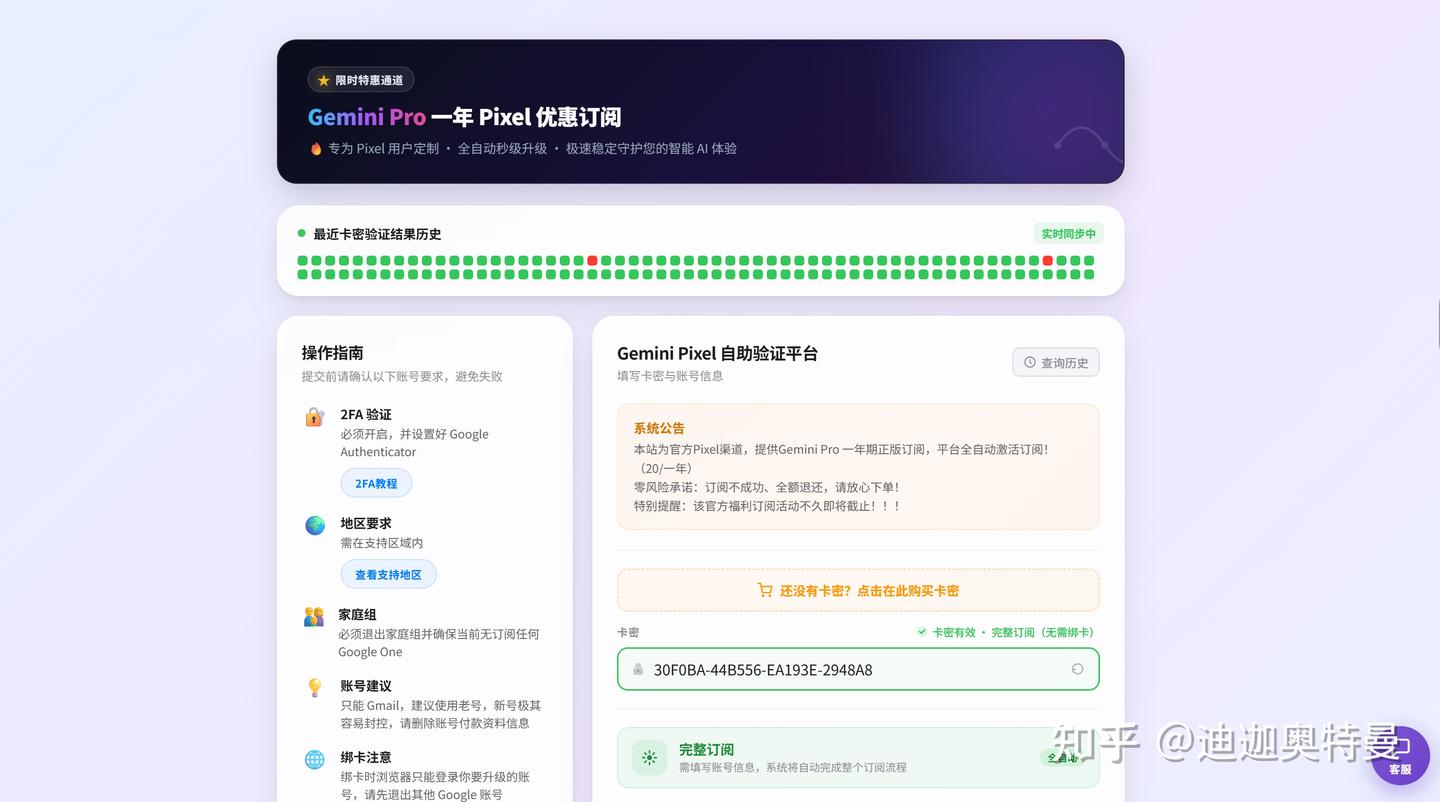Image resolution: width=1440 pixels, height=802 pixels.
Task: Click the Gemini Pro 一年 Pixel 优惠订阅 heading
Action: pos(464,117)
